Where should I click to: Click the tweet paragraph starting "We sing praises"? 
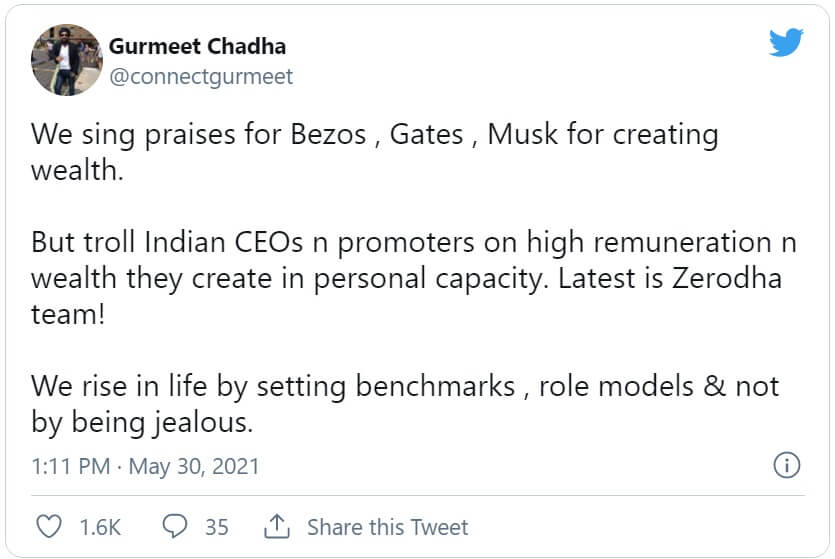point(375,150)
